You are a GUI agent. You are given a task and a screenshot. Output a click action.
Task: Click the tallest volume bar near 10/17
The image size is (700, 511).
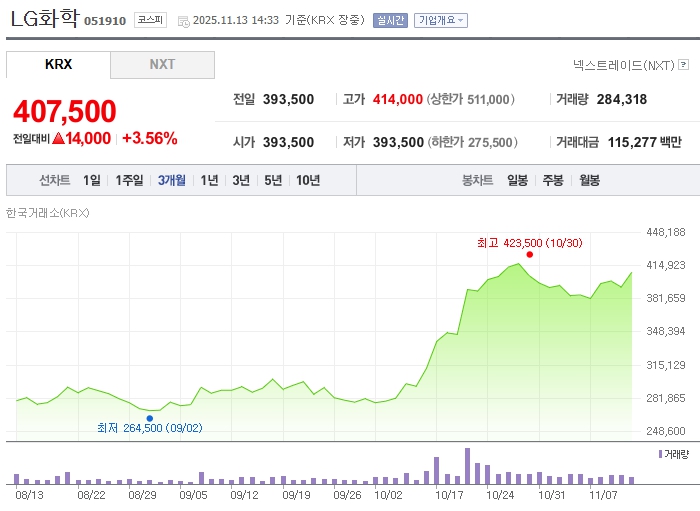pos(467,466)
